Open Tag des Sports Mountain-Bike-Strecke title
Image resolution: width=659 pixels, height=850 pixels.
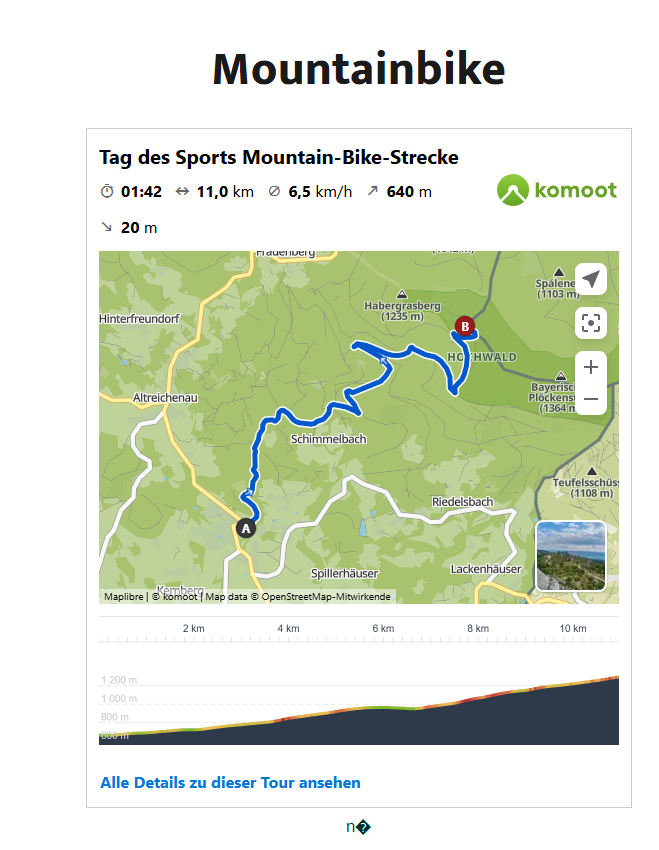click(x=279, y=157)
